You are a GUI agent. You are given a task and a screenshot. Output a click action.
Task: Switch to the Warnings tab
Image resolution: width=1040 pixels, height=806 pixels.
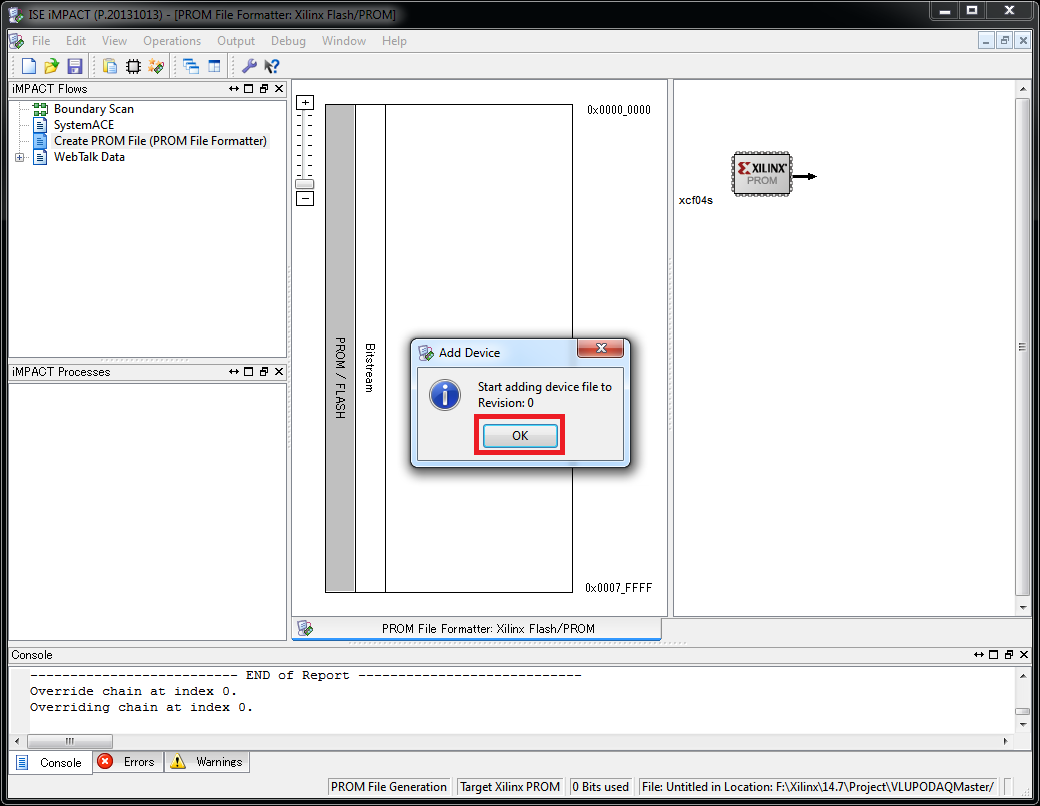point(208,762)
